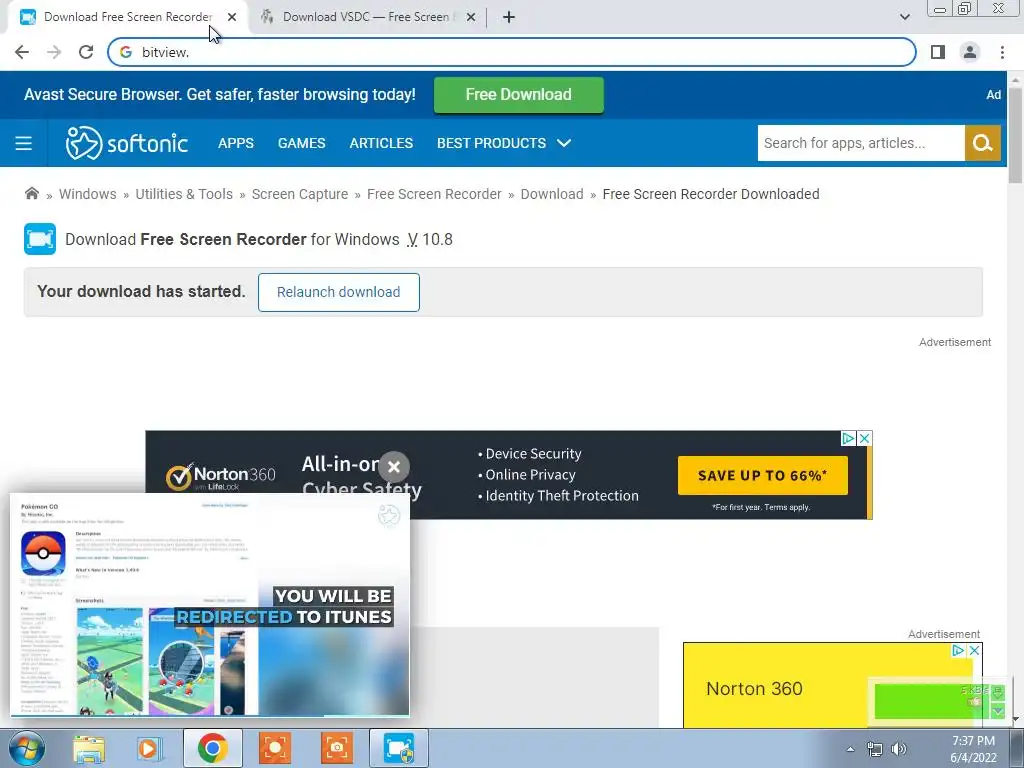Viewport: 1024px width, 768px height.
Task: Open File Explorer from taskbar
Action: coord(89,748)
